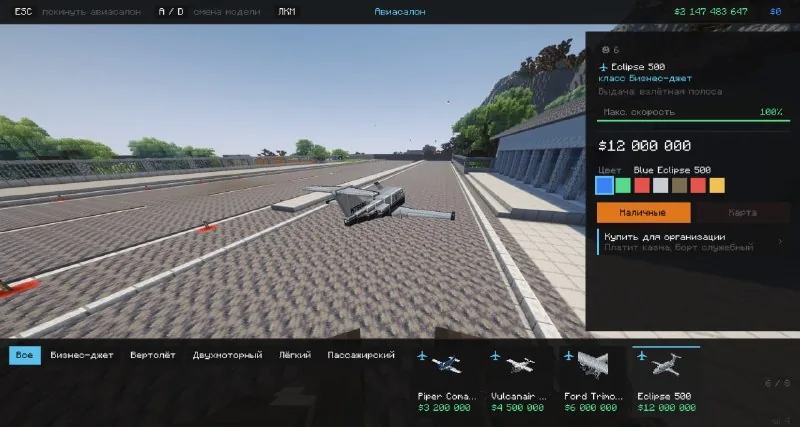
Task: Click the plane icon on Vulcanair card
Action: (x=495, y=356)
